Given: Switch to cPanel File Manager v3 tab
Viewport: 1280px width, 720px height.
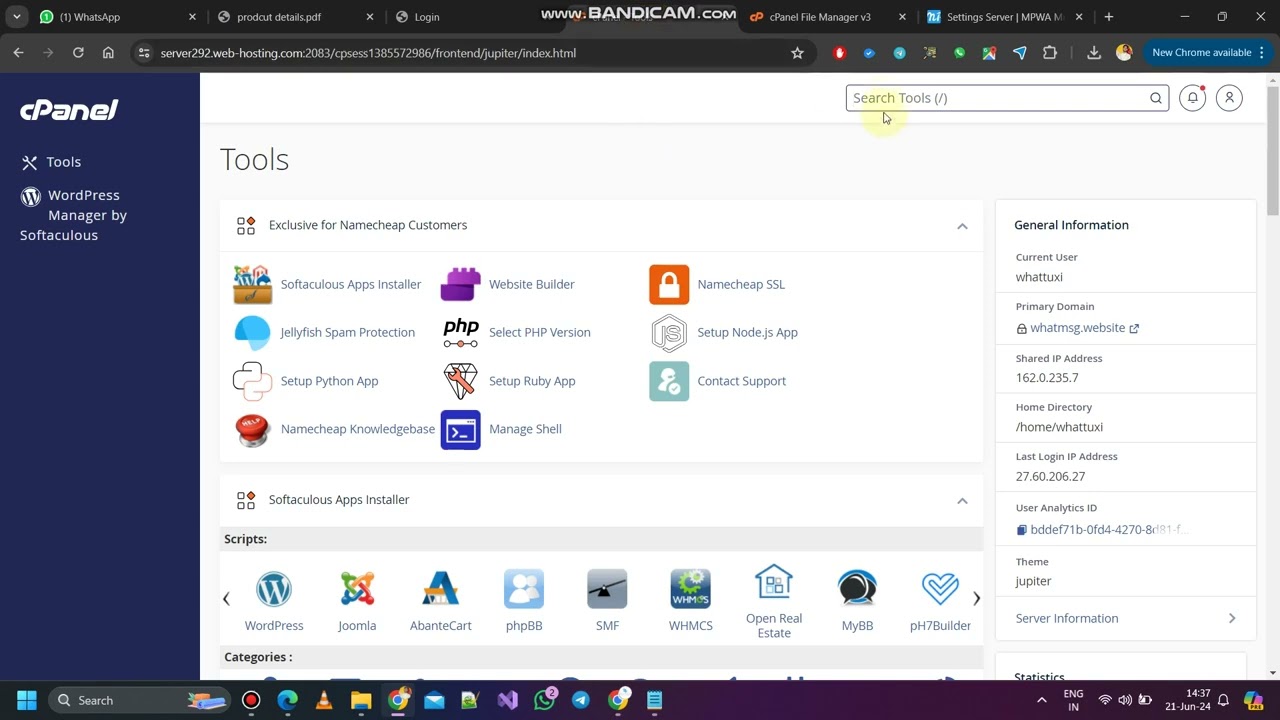Looking at the screenshot, I should click(x=828, y=17).
